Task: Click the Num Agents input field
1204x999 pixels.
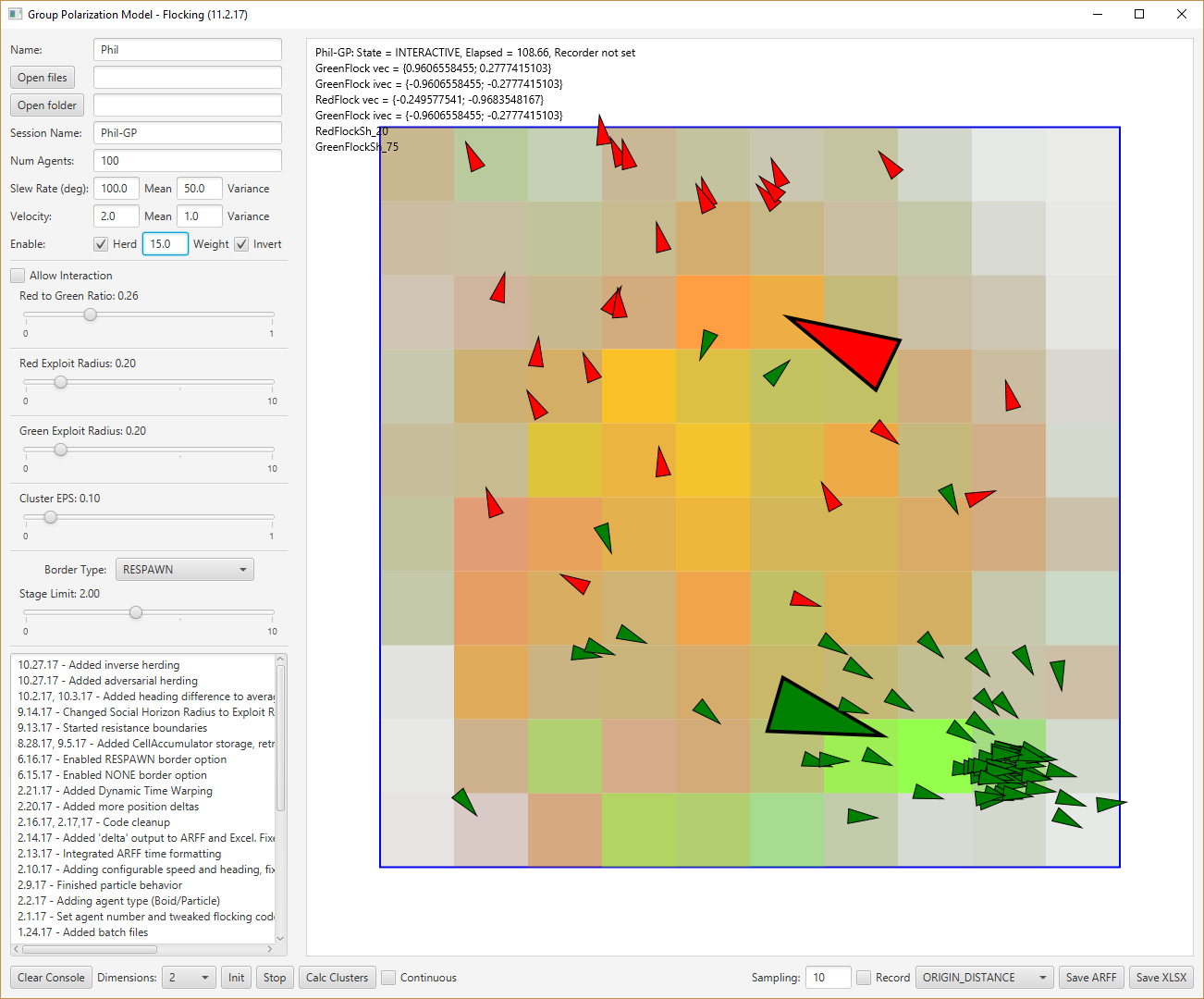Action: pos(187,161)
